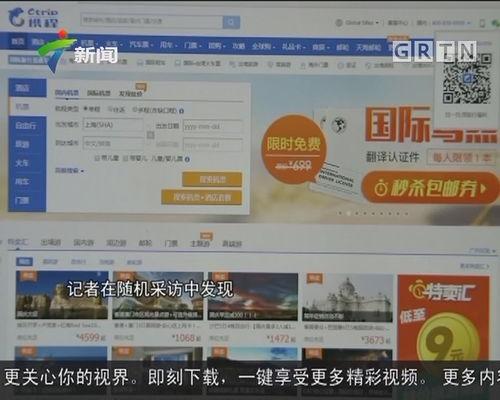Image resolution: width=500 pixels, height=400 pixels.
Task: Switch to the 国际机票 tab
Action: click(x=99, y=93)
